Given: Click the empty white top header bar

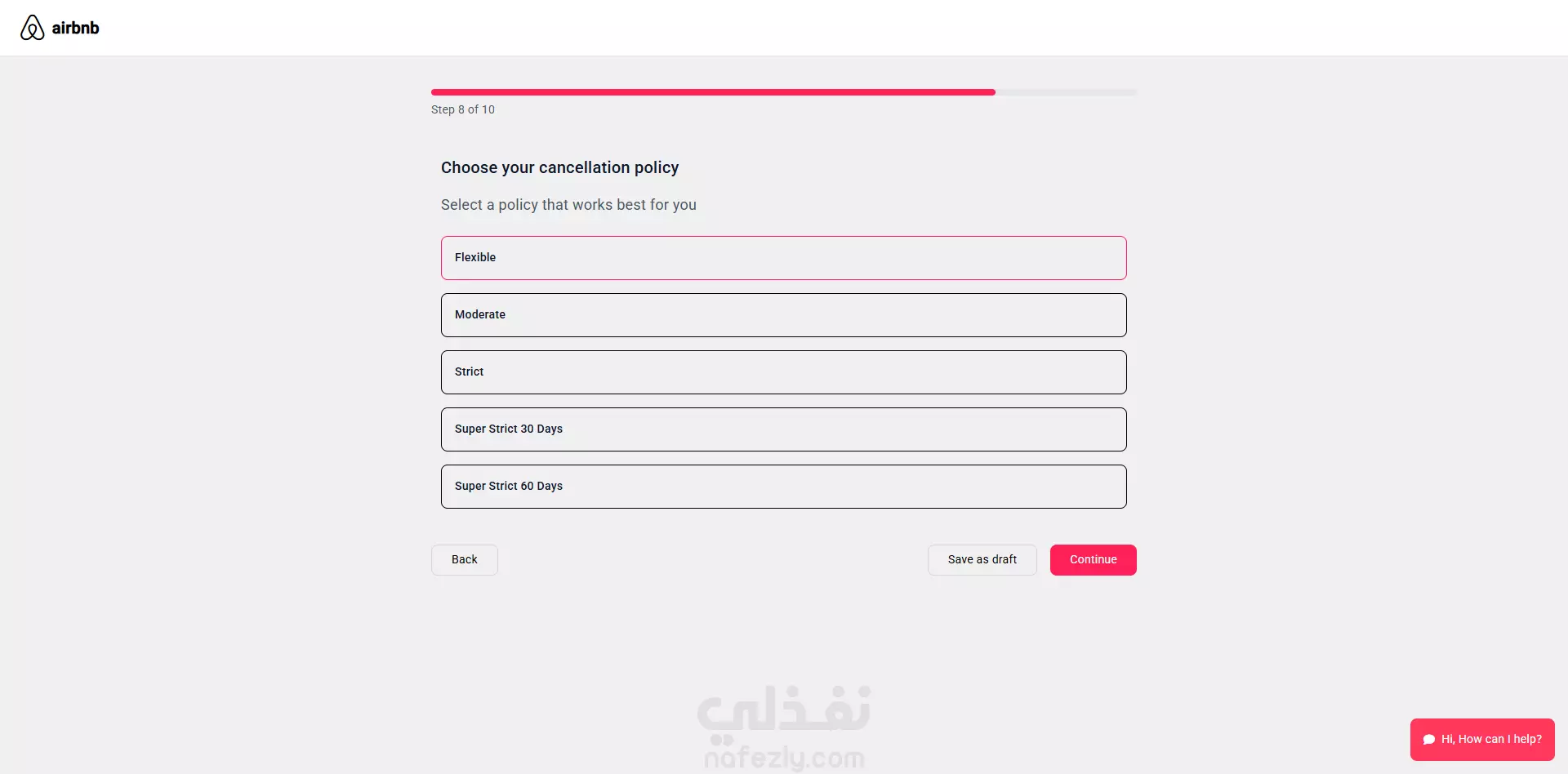Looking at the screenshot, I should tap(817, 28).
